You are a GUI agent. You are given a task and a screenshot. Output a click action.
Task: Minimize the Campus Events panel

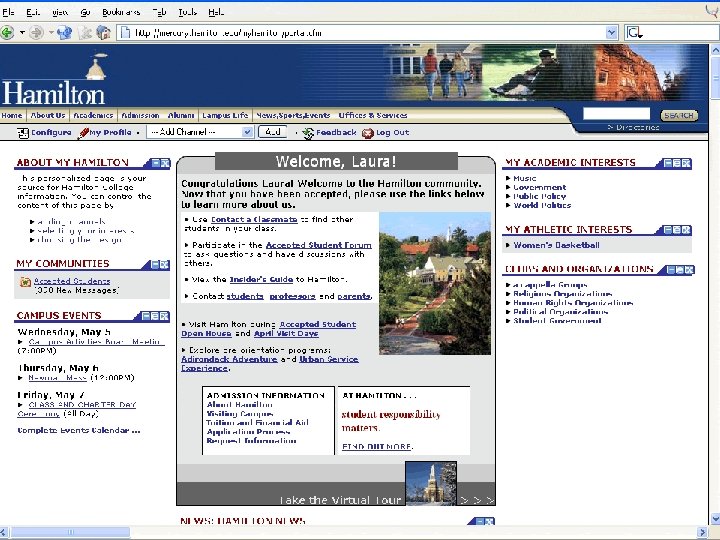(146, 316)
